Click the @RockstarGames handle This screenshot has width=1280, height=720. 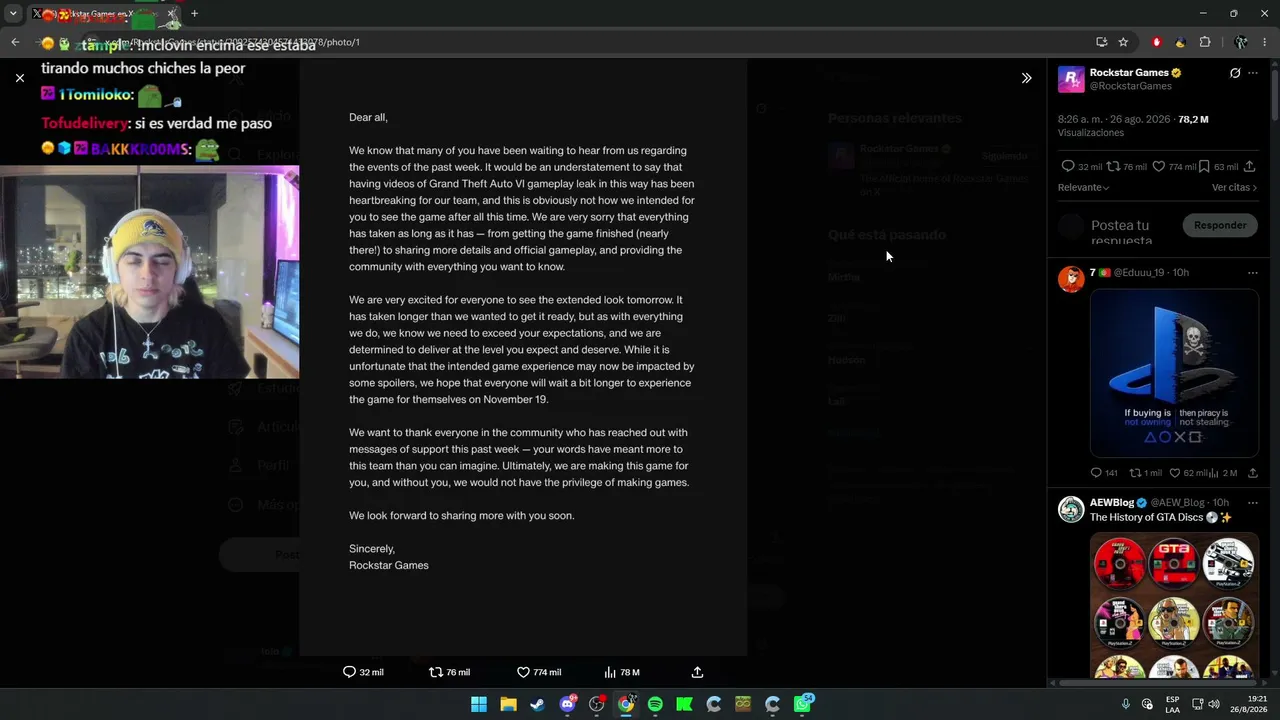pyautogui.click(x=1131, y=86)
